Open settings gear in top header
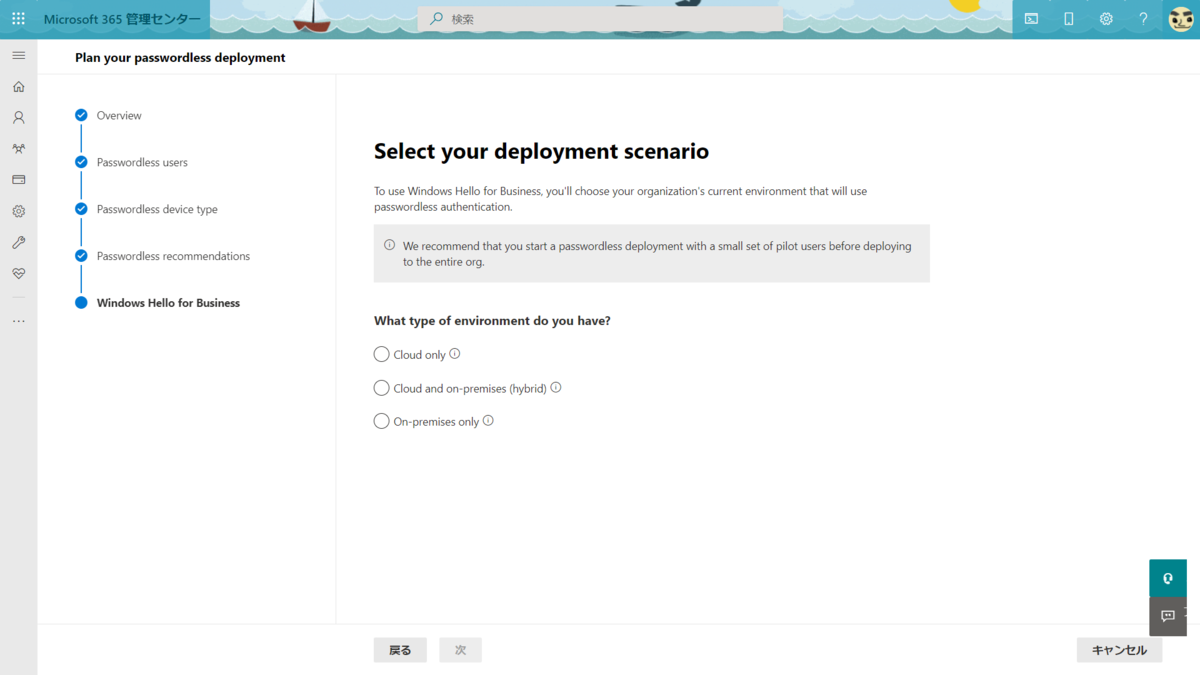Image resolution: width=1200 pixels, height=675 pixels. pos(1106,19)
